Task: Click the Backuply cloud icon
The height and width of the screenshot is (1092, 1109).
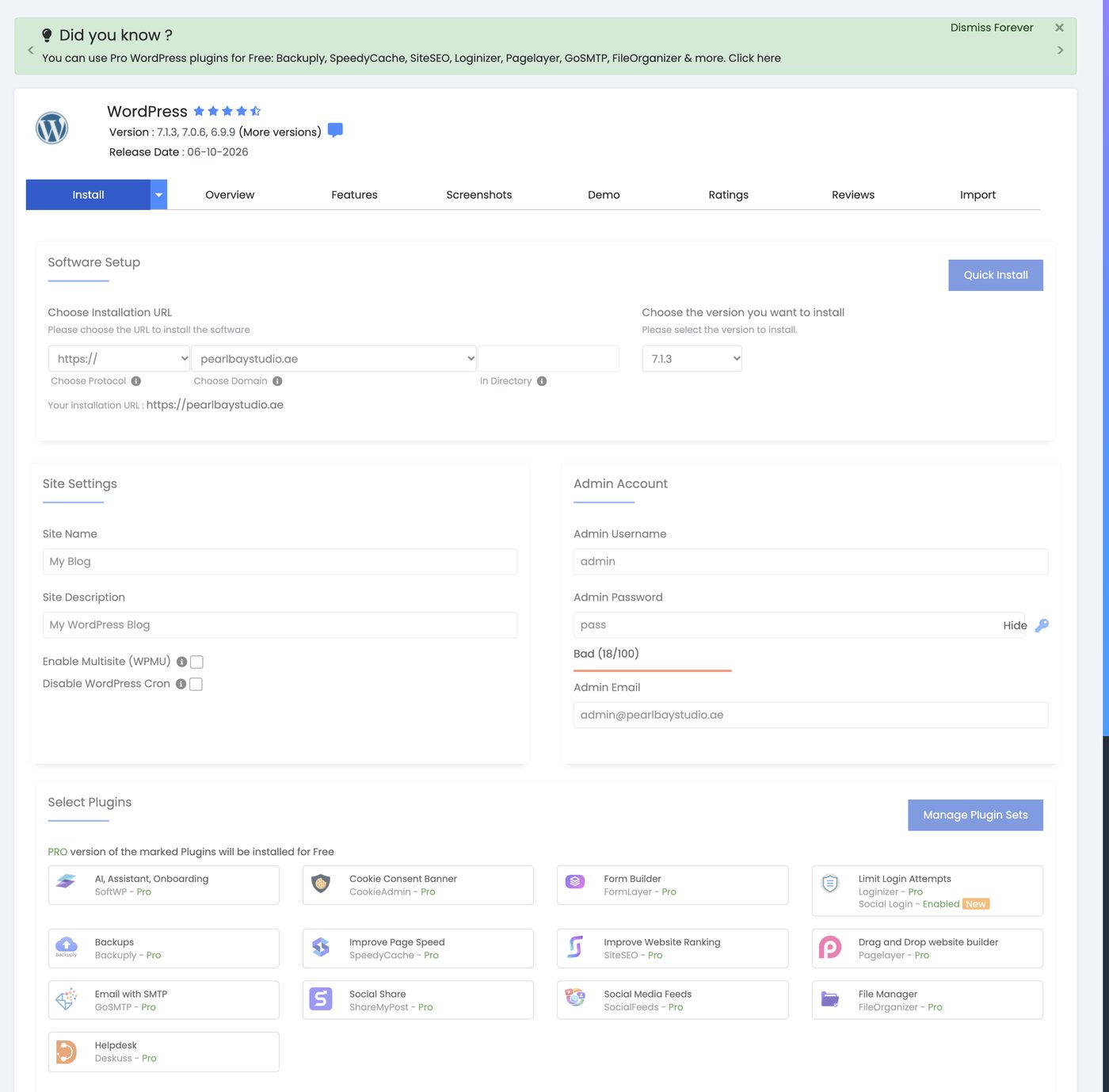Action: tap(67, 946)
